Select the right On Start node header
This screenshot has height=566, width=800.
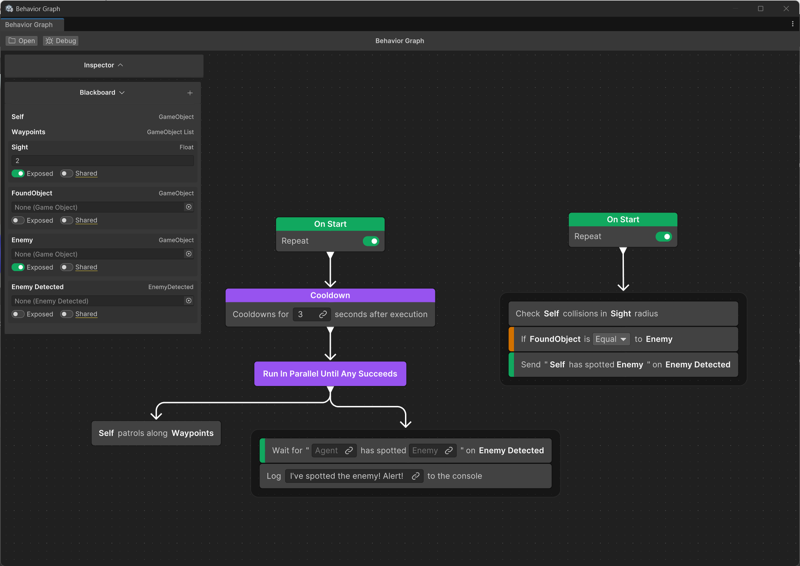click(623, 219)
